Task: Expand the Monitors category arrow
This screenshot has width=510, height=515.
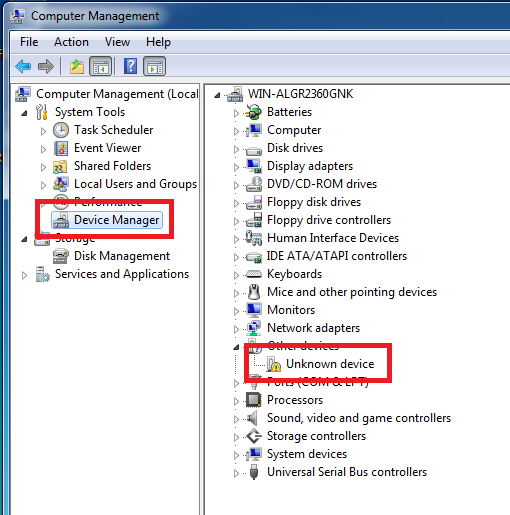Action: point(236,311)
